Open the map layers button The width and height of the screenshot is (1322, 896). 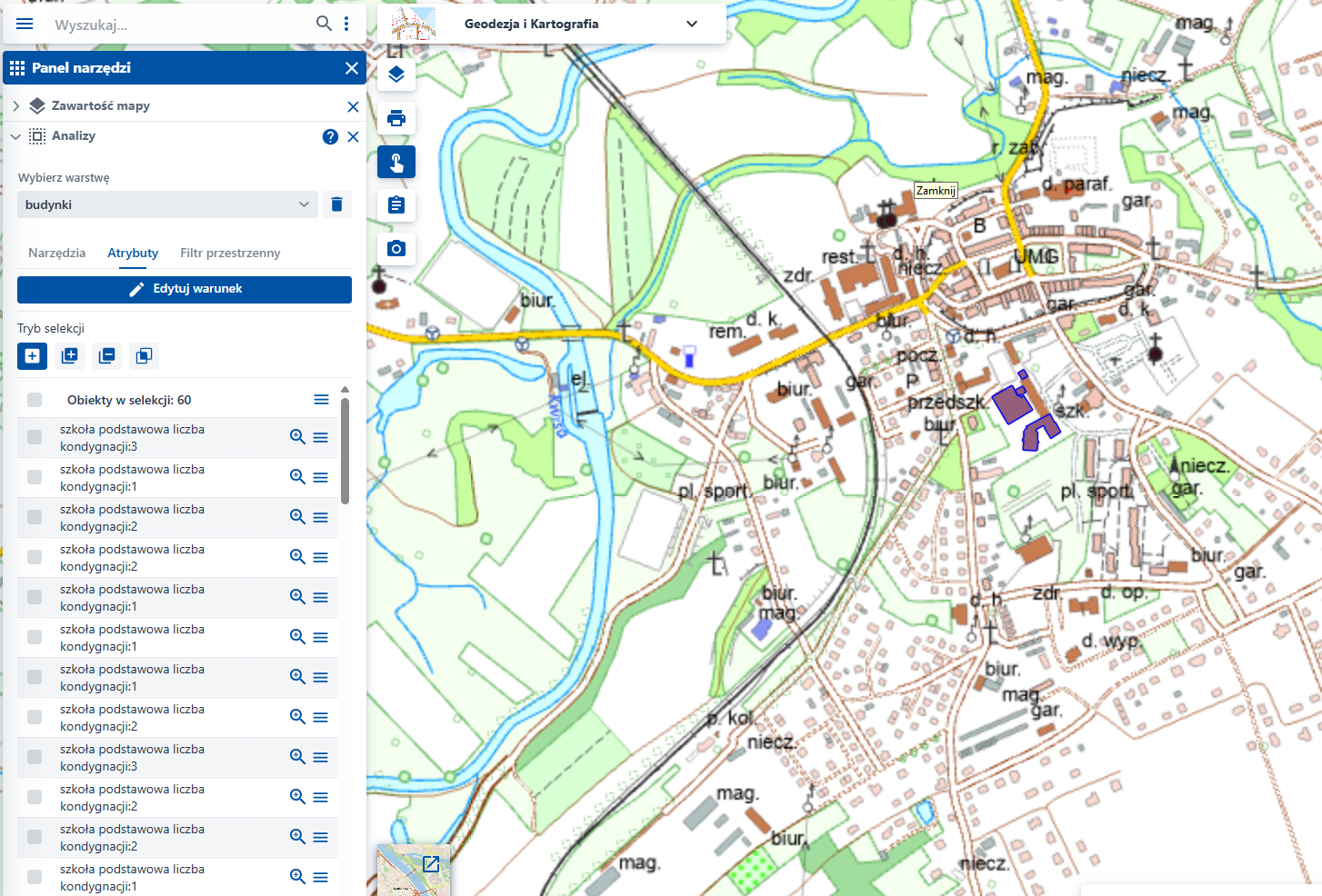click(396, 75)
